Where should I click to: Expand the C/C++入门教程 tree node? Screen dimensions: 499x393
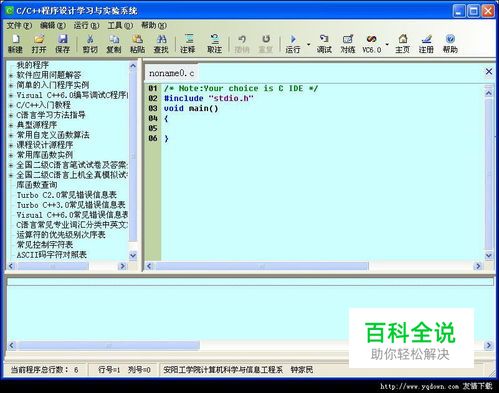coord(11,106)
